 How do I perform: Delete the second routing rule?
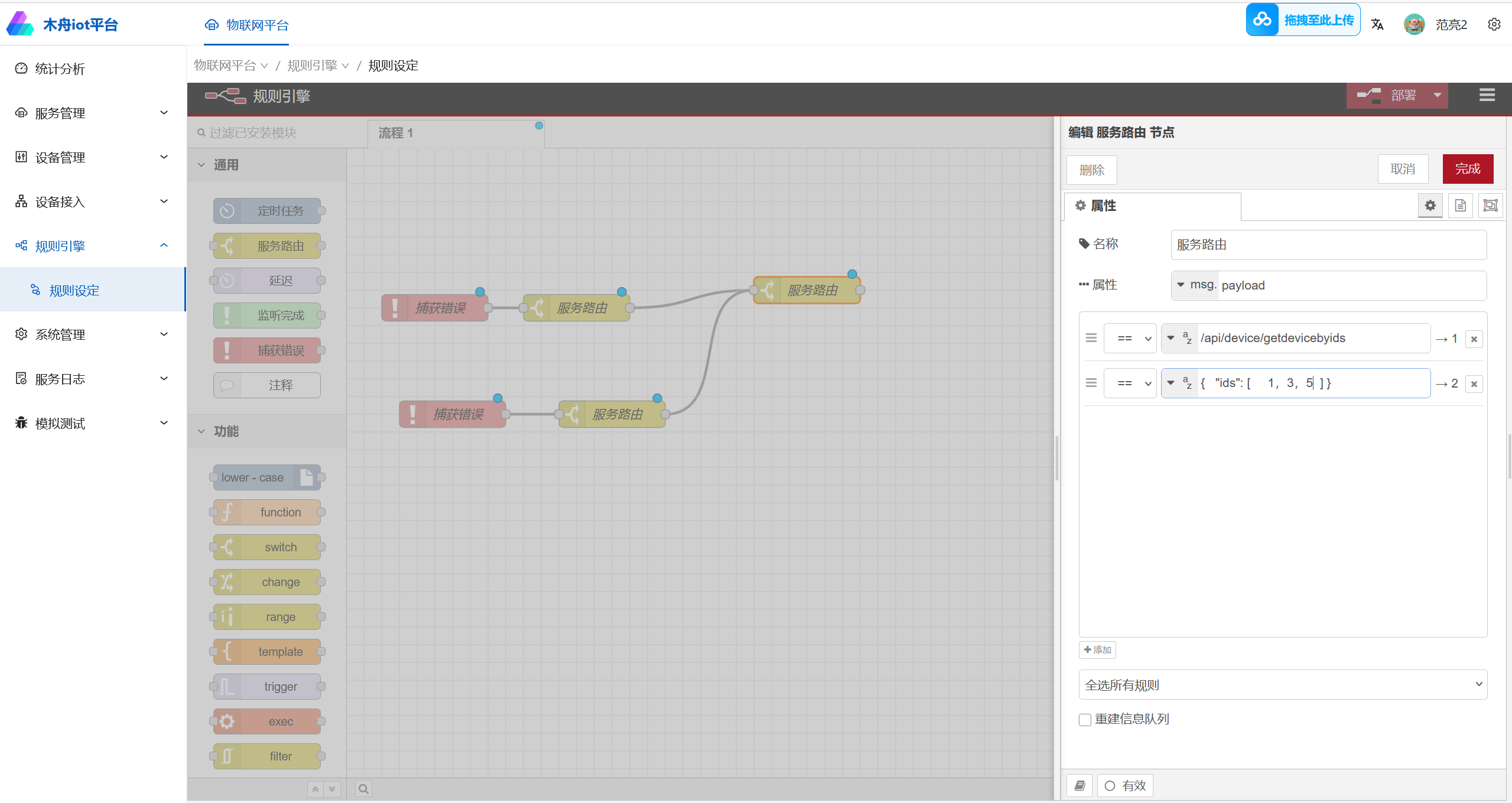coord(1474,384)
